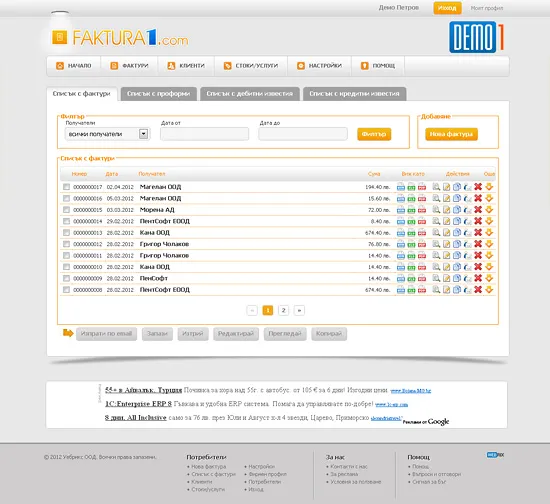
Task: Tick checkbox for invoice 0000000016
Action: (66, 199)
